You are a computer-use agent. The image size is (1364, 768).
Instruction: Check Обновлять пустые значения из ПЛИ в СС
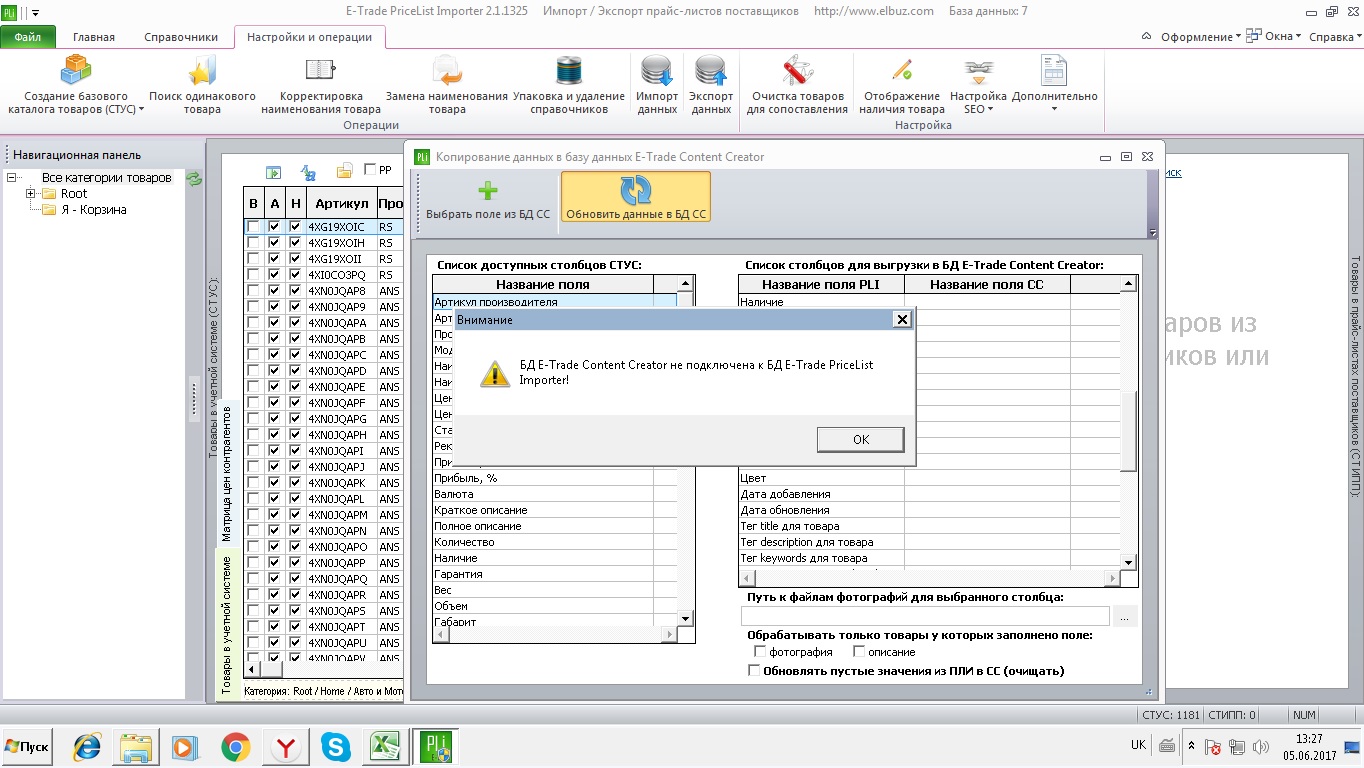click(x=754, y=671)
